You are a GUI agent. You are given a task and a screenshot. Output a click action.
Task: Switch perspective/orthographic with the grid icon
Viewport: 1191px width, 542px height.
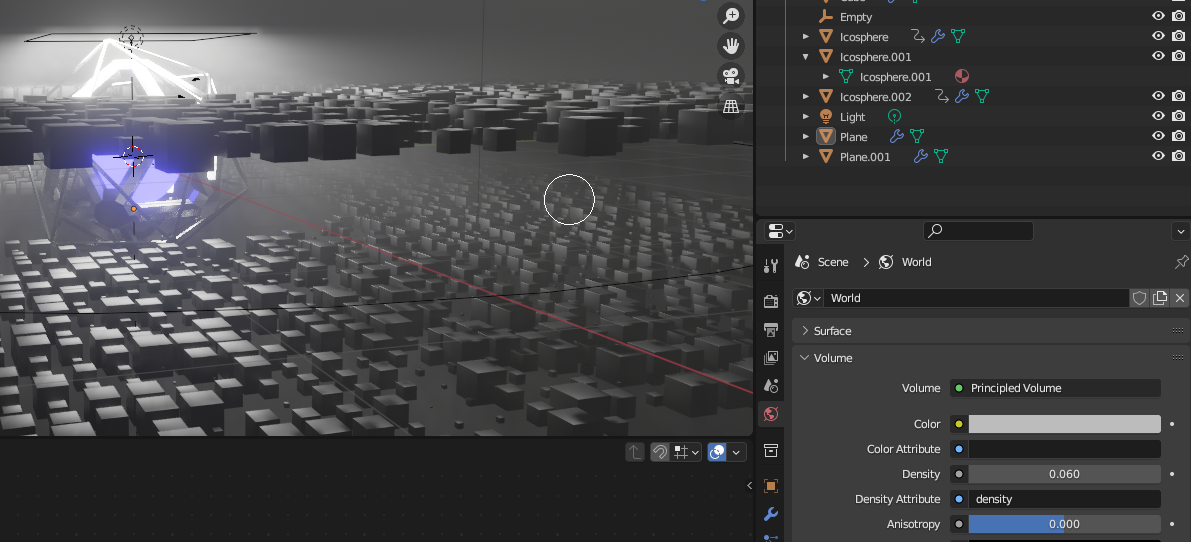731,106
